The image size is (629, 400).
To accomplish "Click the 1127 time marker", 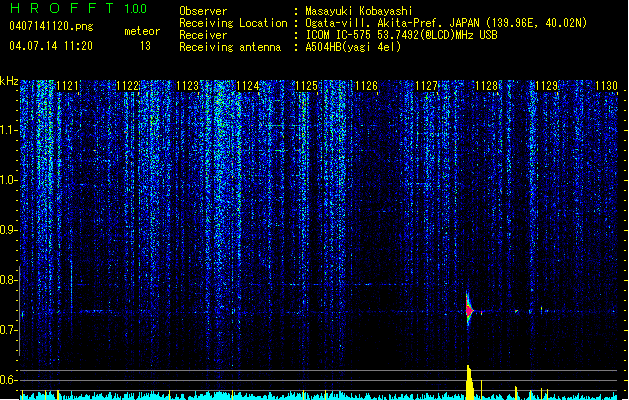I will [426, 86].
